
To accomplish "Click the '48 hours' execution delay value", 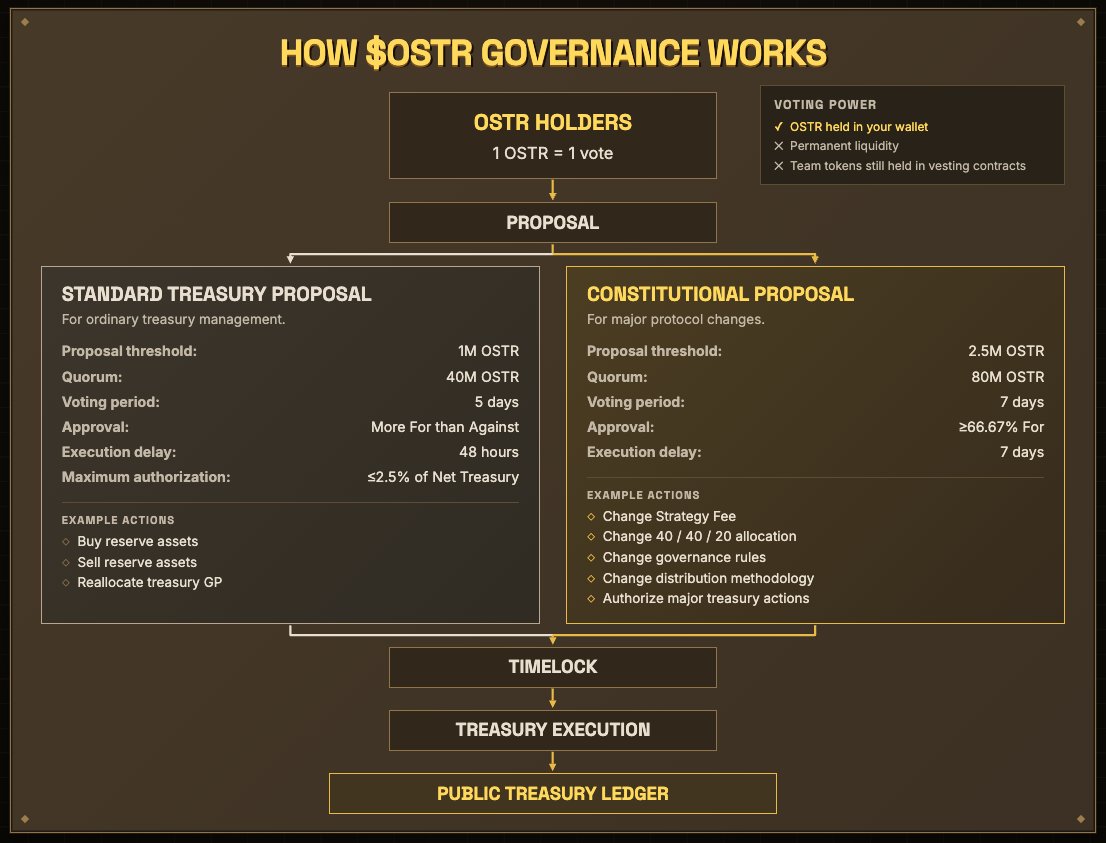I will (489, 452).
